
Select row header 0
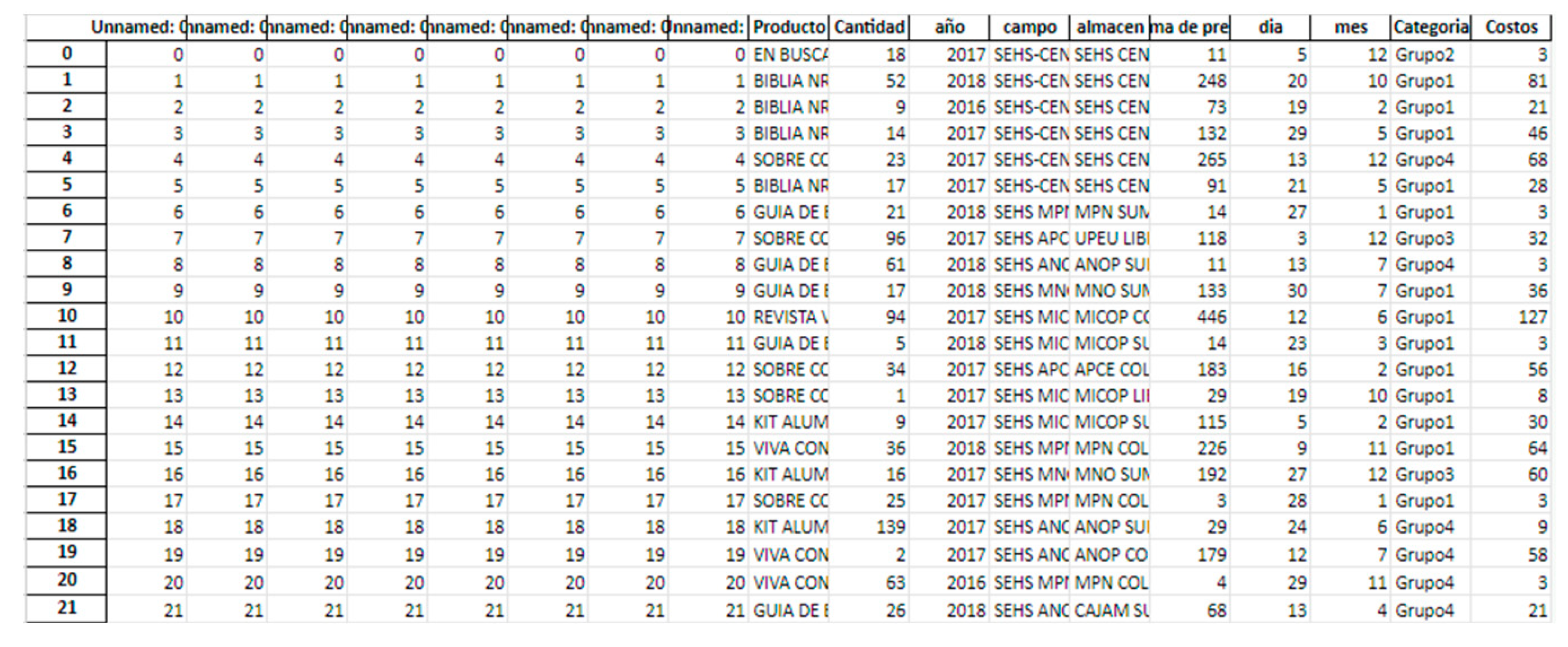pyautogui.click(x=67, y=53)
